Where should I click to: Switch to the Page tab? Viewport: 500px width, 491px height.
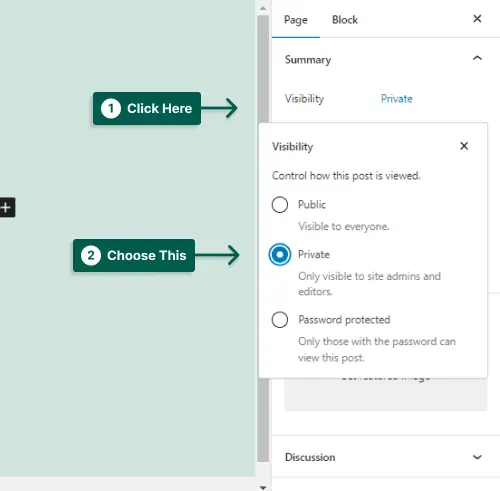(x=296, y=20)
